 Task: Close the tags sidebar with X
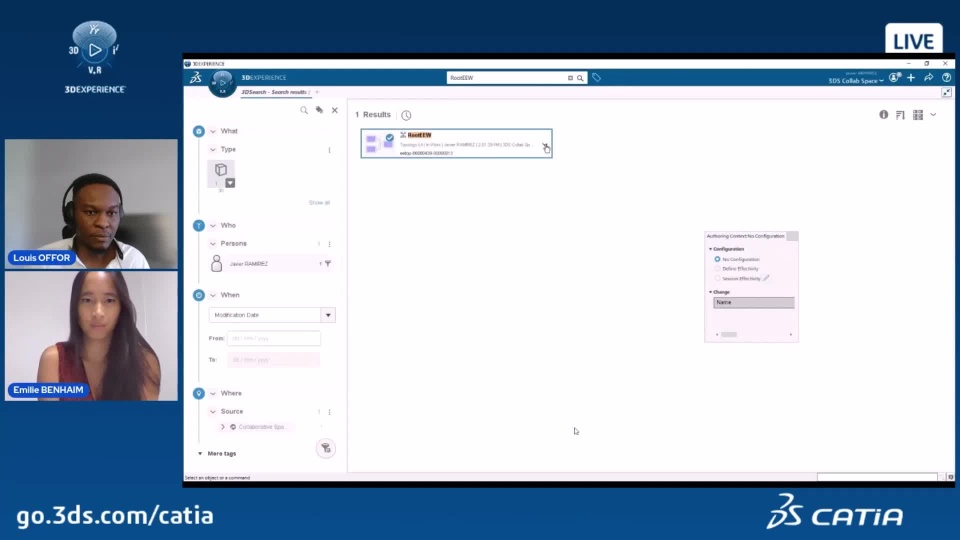[335, 110]
